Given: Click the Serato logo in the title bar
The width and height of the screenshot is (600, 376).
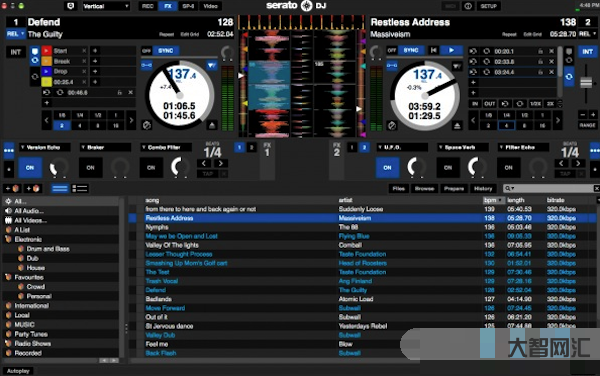Looking at the screenshot, I should point(295,6).
